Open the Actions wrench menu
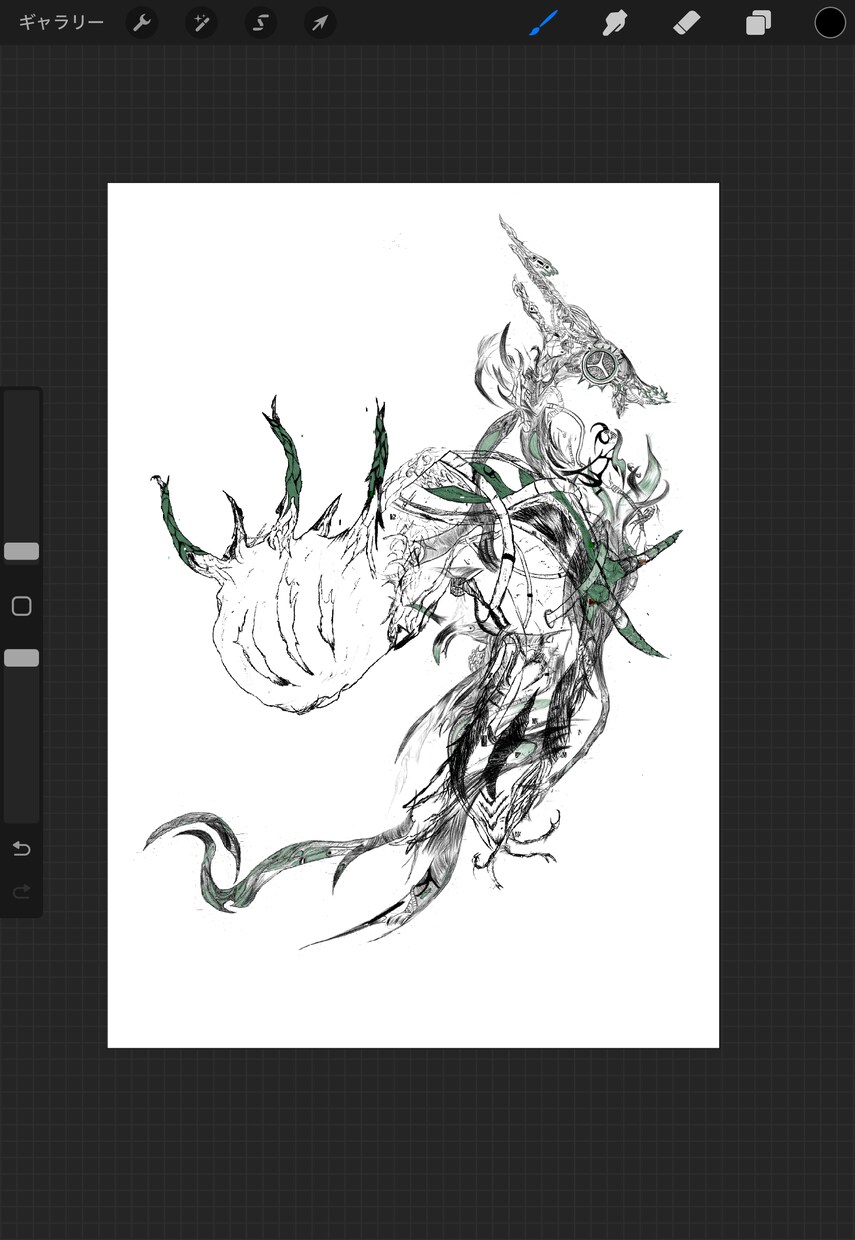 coord(142,22)
